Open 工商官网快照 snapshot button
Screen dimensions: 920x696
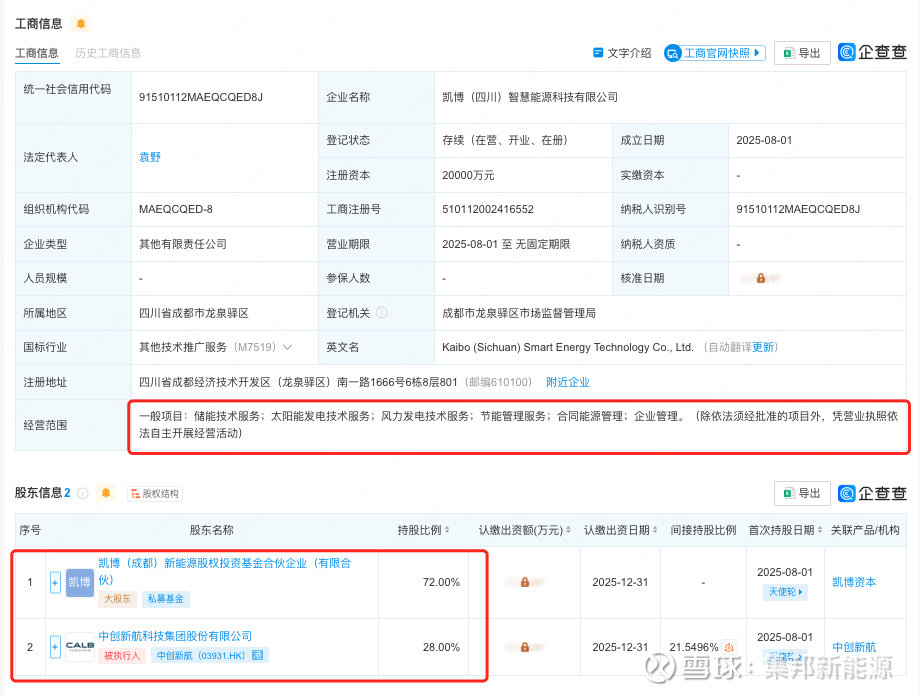(714, 53)
